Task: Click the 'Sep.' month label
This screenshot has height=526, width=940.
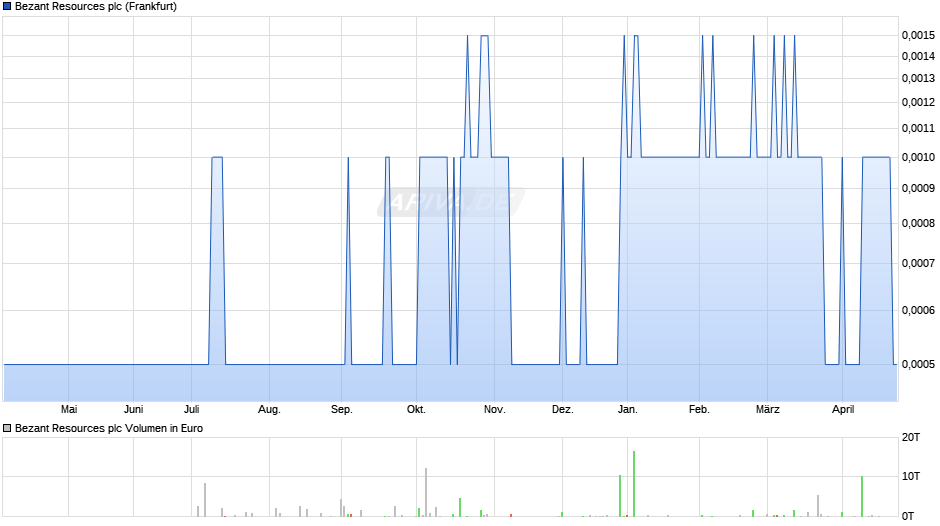Action: (x=342, y=410)
